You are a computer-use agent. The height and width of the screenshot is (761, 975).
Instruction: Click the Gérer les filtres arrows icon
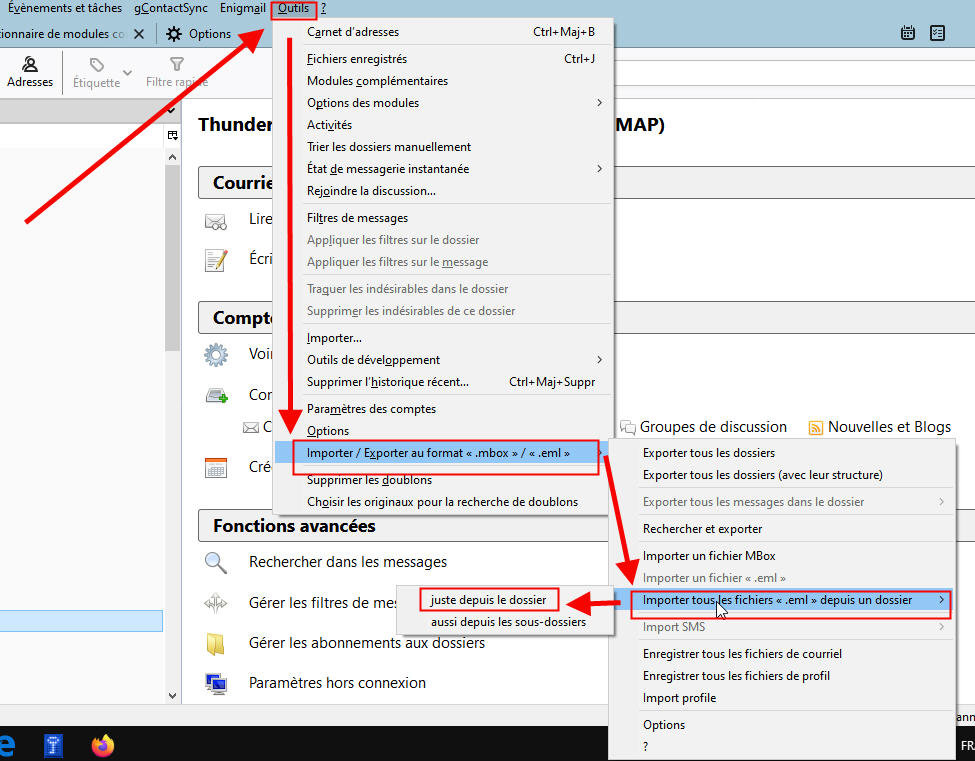[x=215, y=603]
